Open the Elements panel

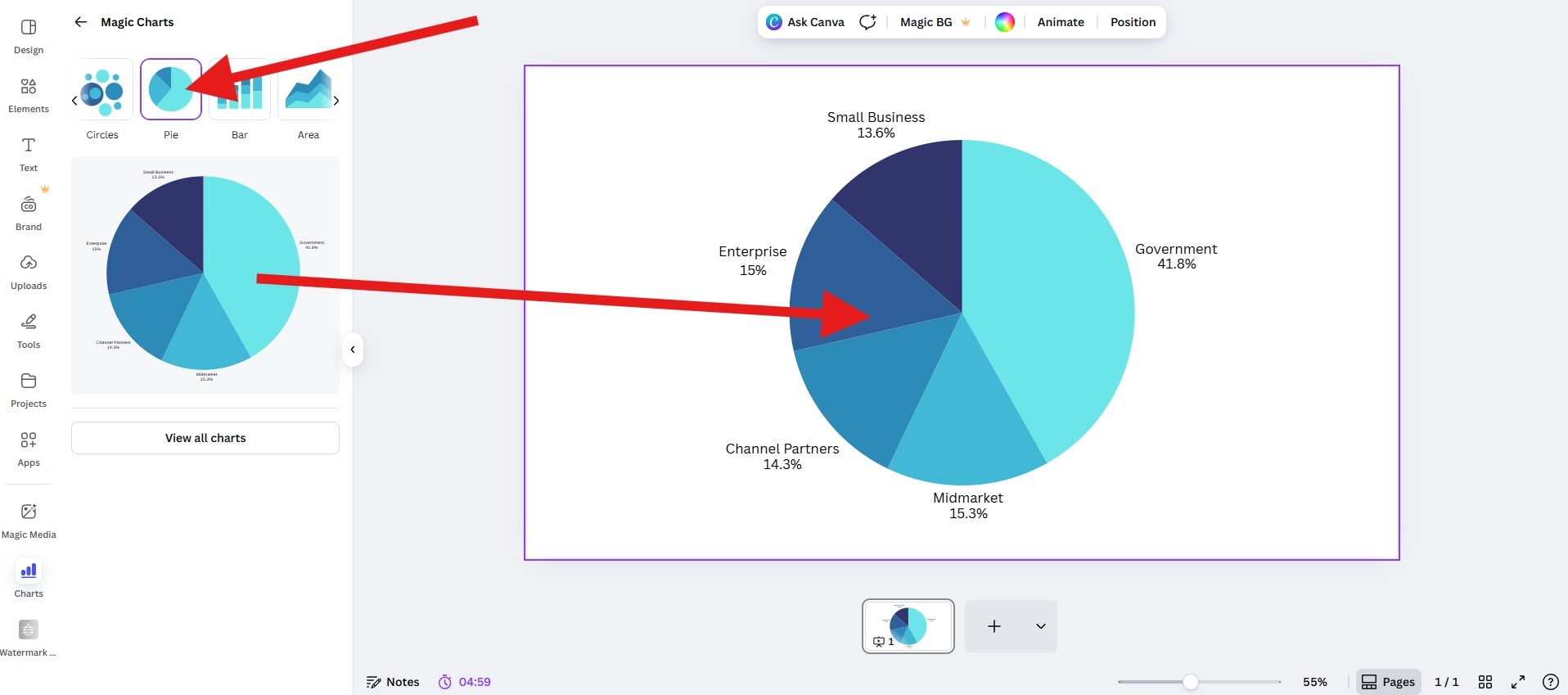29,96
